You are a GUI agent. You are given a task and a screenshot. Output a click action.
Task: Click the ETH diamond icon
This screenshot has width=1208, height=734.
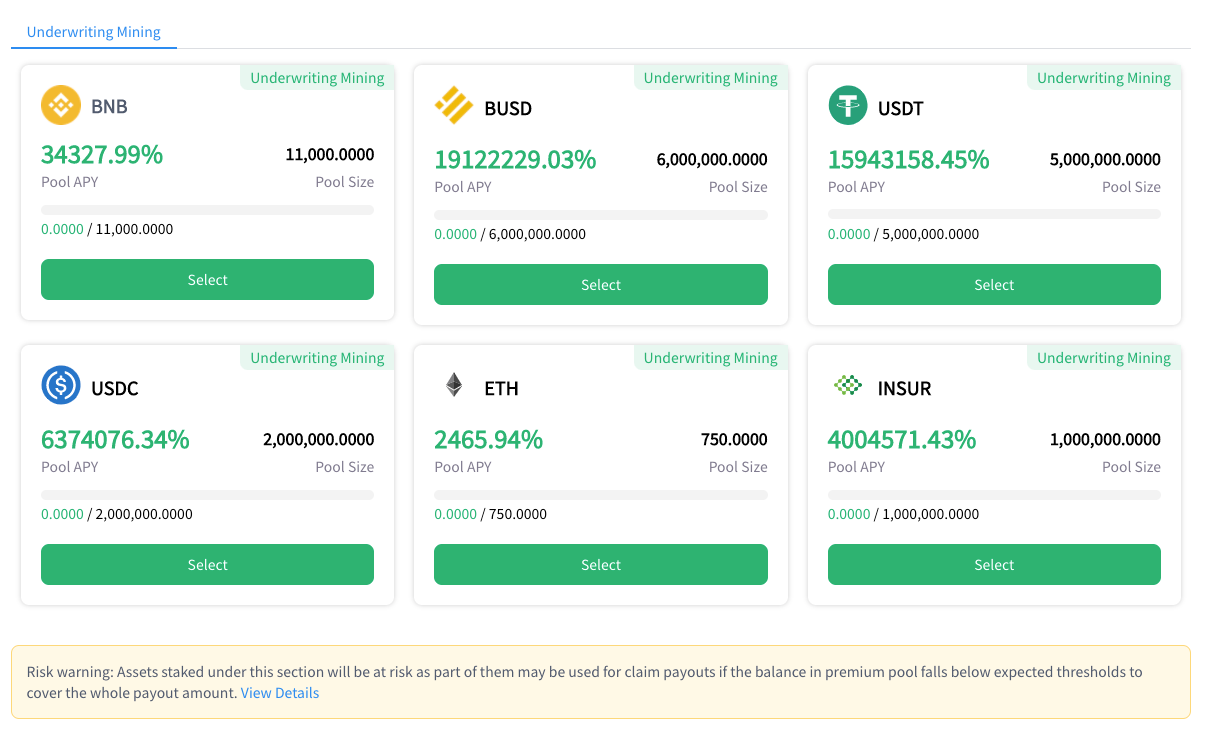[454, 385]
